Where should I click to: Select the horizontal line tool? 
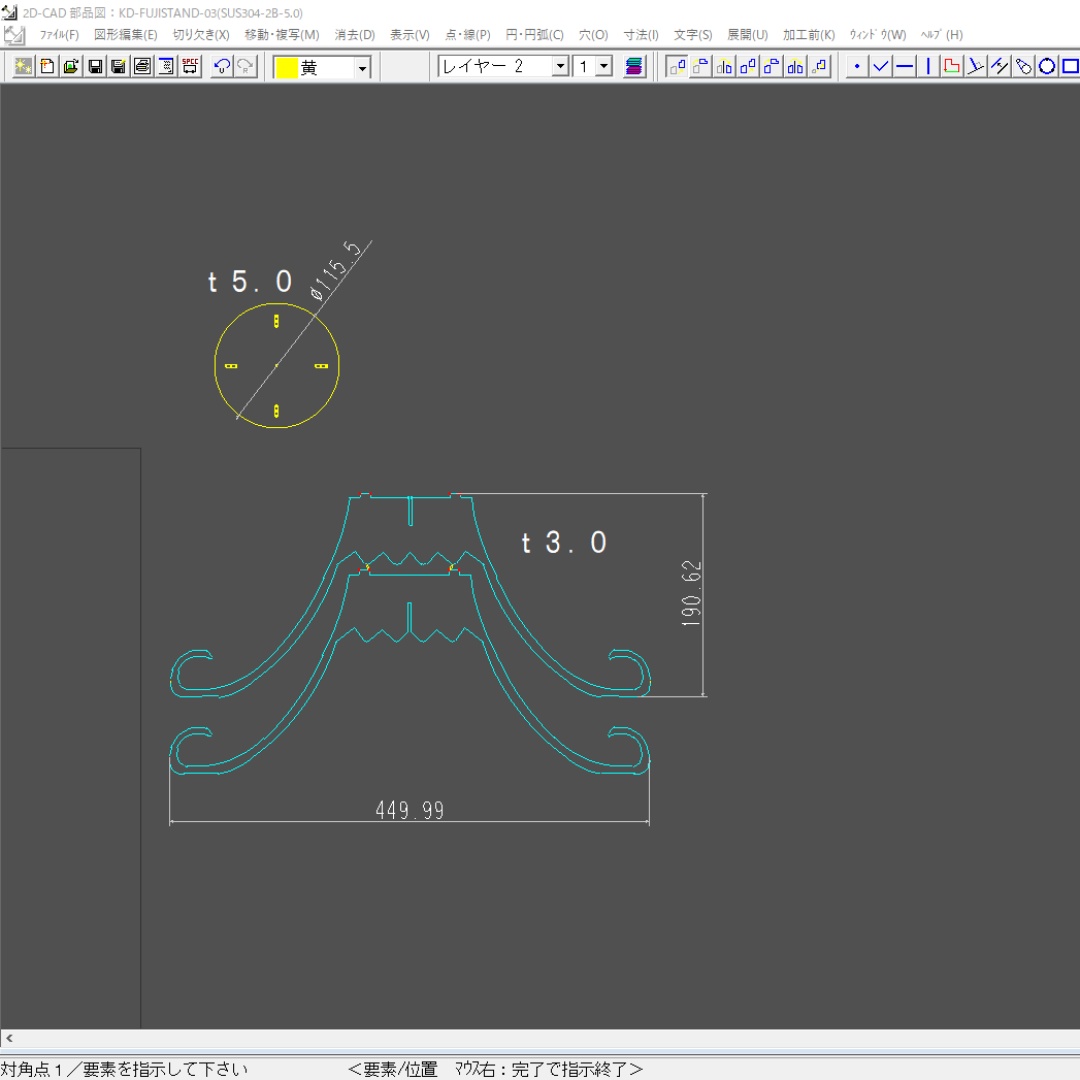click(904, 67)
